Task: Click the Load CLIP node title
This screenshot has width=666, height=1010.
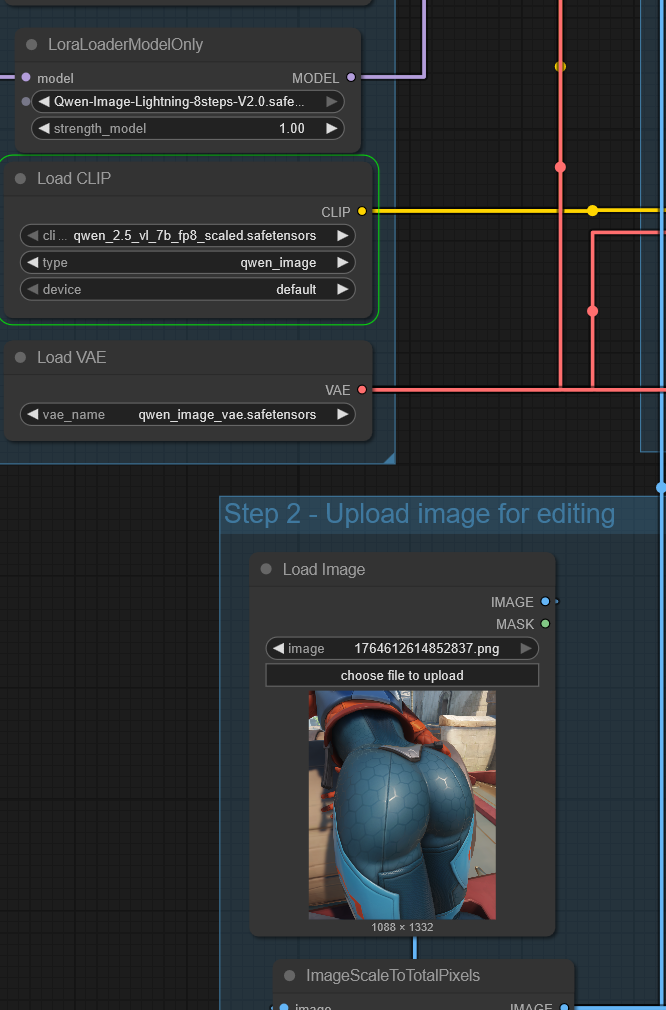Action: (x=74, y=178)
